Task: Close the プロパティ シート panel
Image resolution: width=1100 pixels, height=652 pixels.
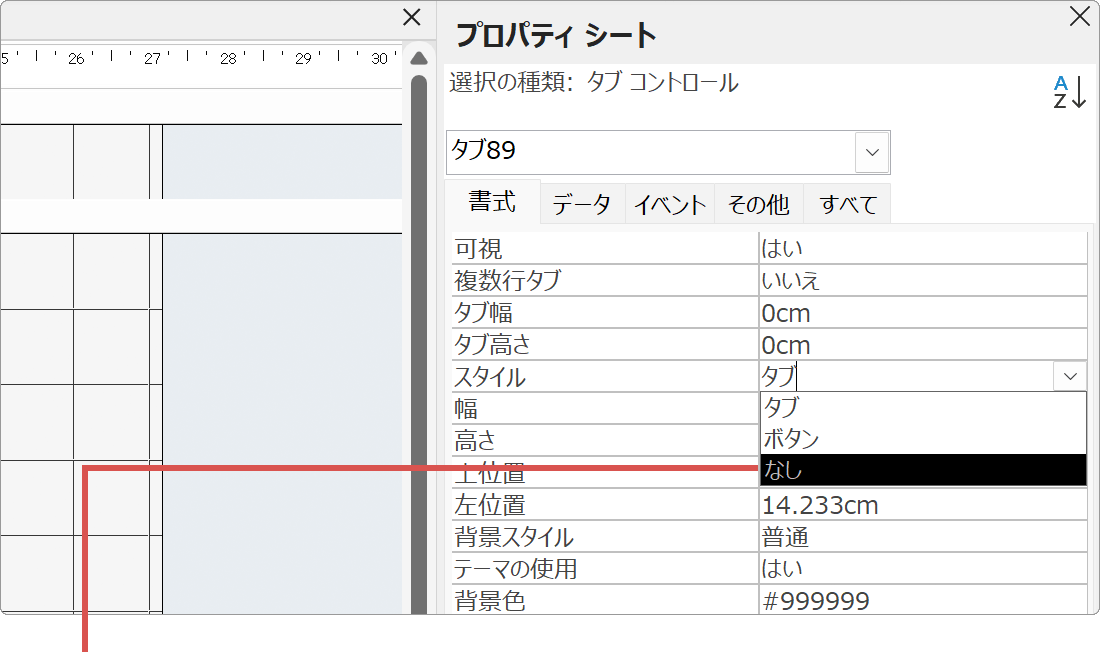Action: point(1079,17)
